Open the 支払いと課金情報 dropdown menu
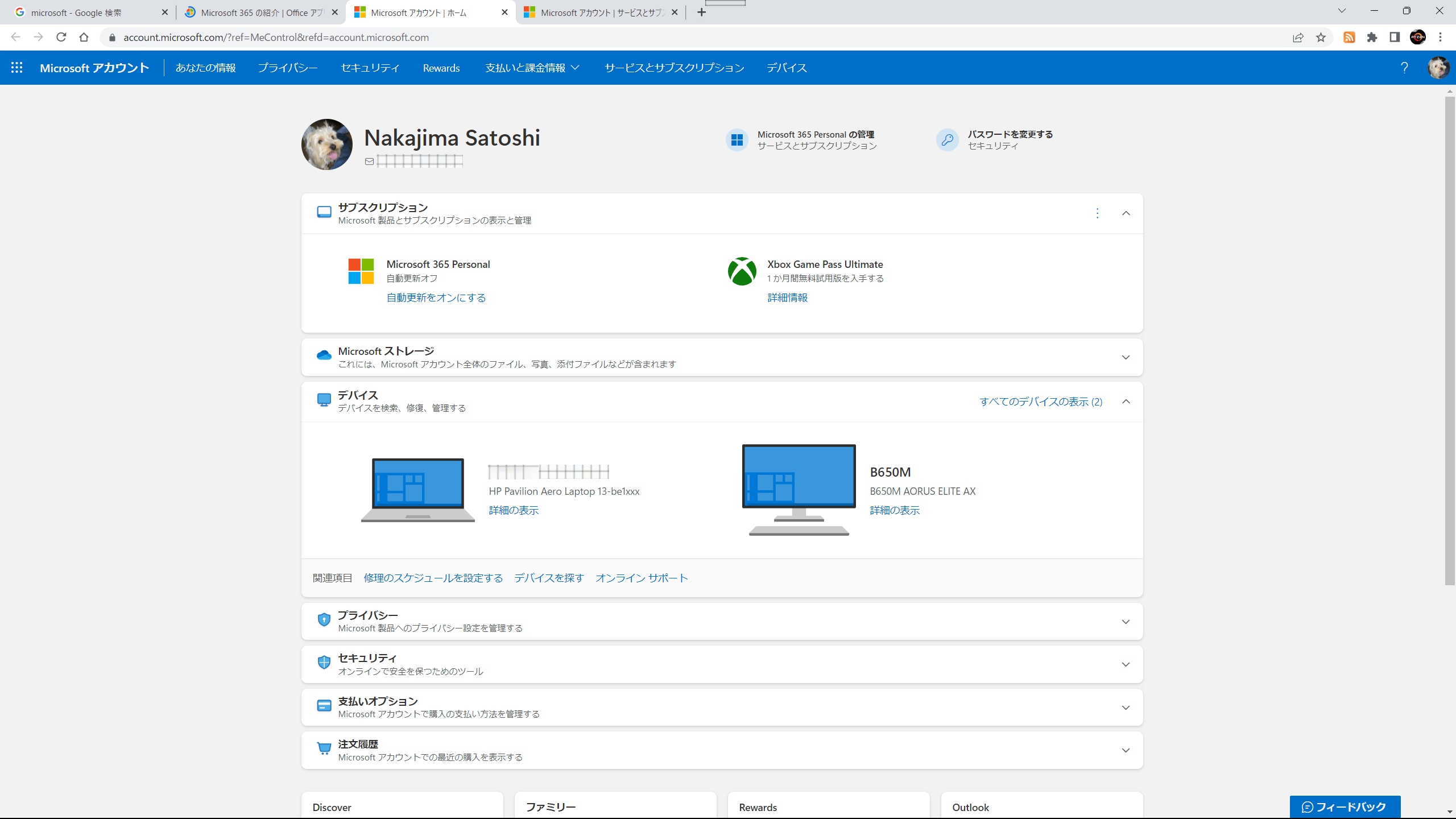The height and width of the screenshot is (819, 1456). [x=532, y=68]
